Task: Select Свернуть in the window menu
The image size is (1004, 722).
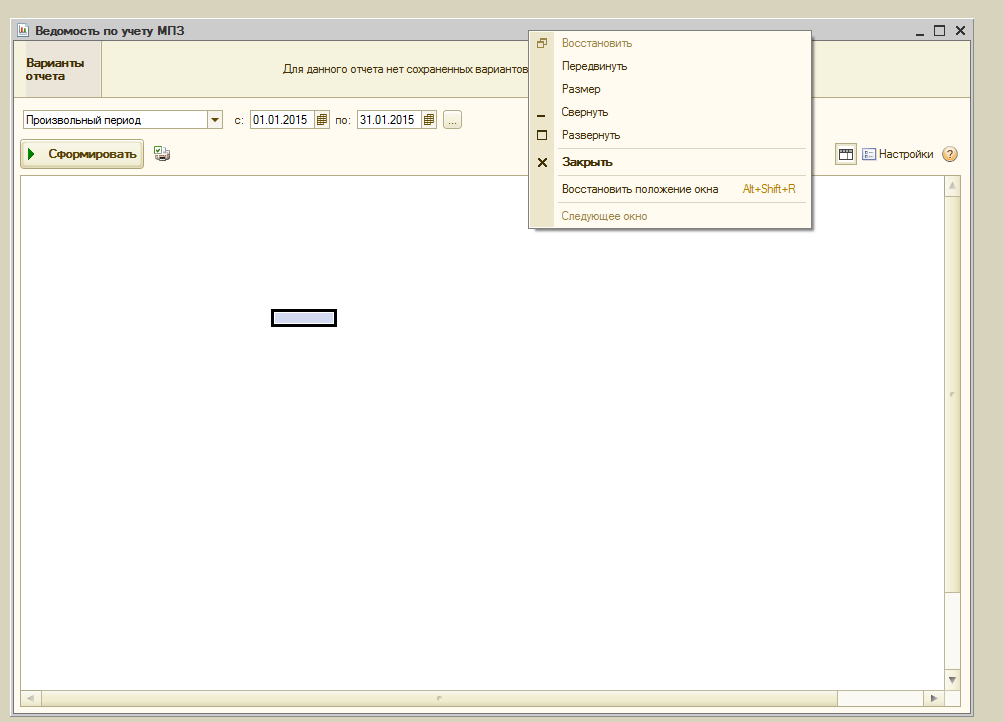Action: tap(585, 112)
